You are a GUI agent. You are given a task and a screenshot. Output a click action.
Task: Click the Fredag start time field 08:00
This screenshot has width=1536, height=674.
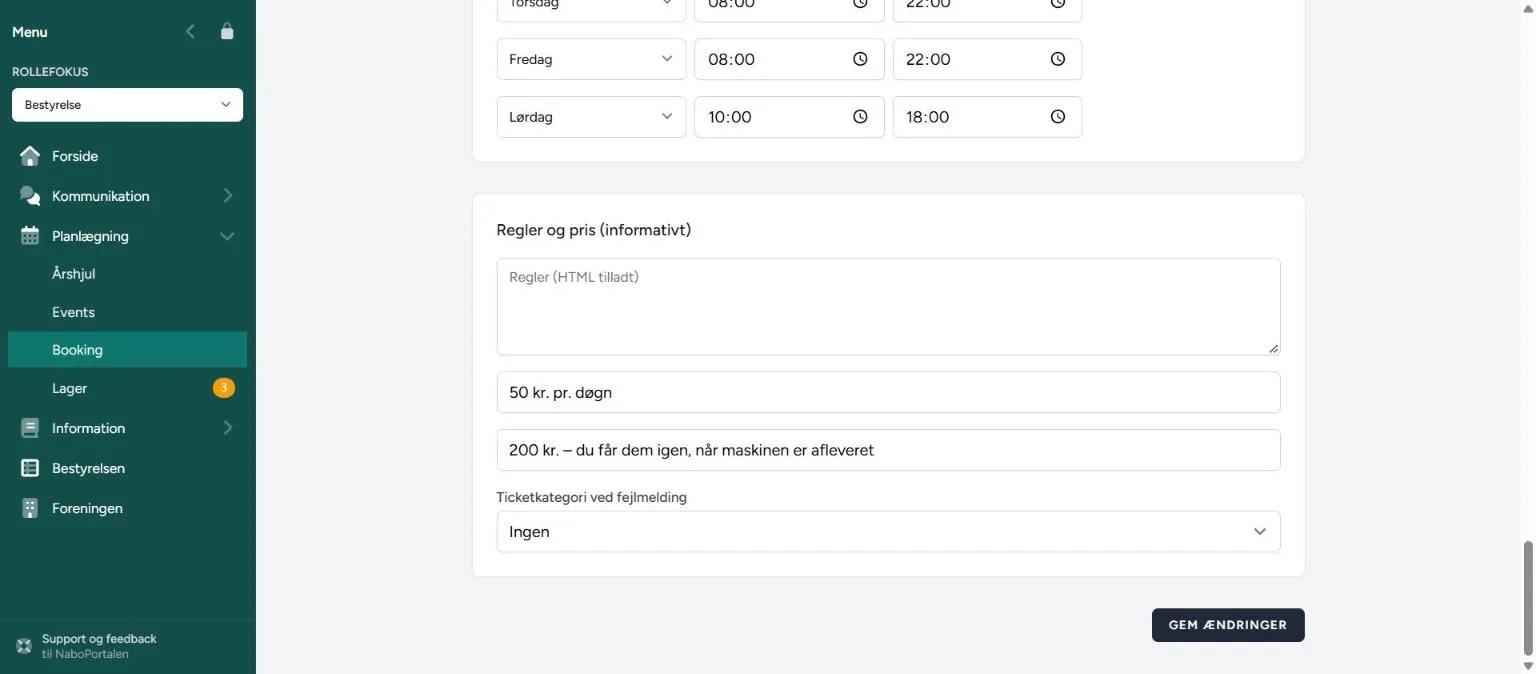[789, 59]
